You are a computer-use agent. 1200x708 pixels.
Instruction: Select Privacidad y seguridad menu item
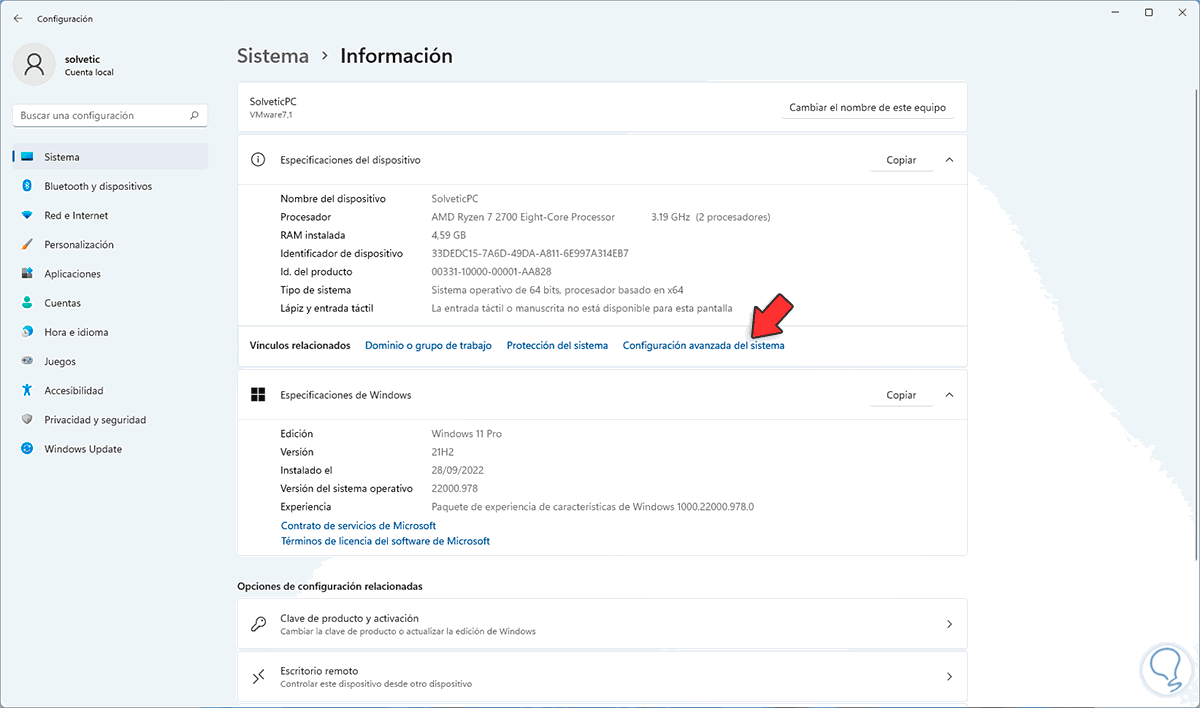(x=95, y=420)
